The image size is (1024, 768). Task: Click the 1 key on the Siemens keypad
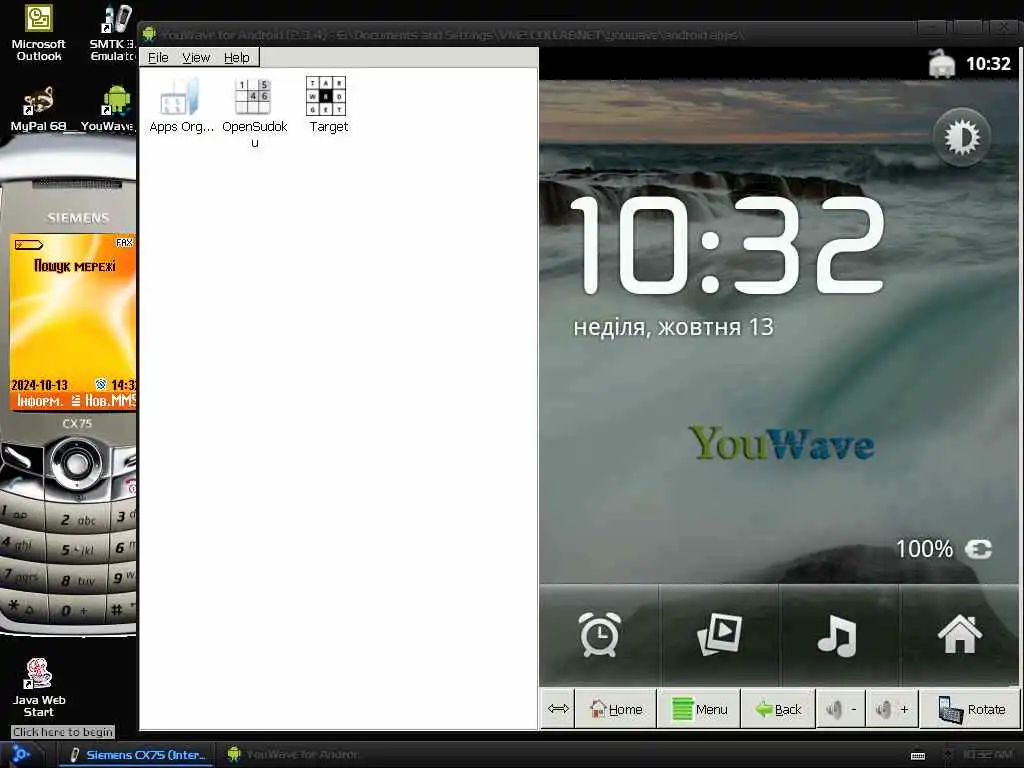point(20,513)
